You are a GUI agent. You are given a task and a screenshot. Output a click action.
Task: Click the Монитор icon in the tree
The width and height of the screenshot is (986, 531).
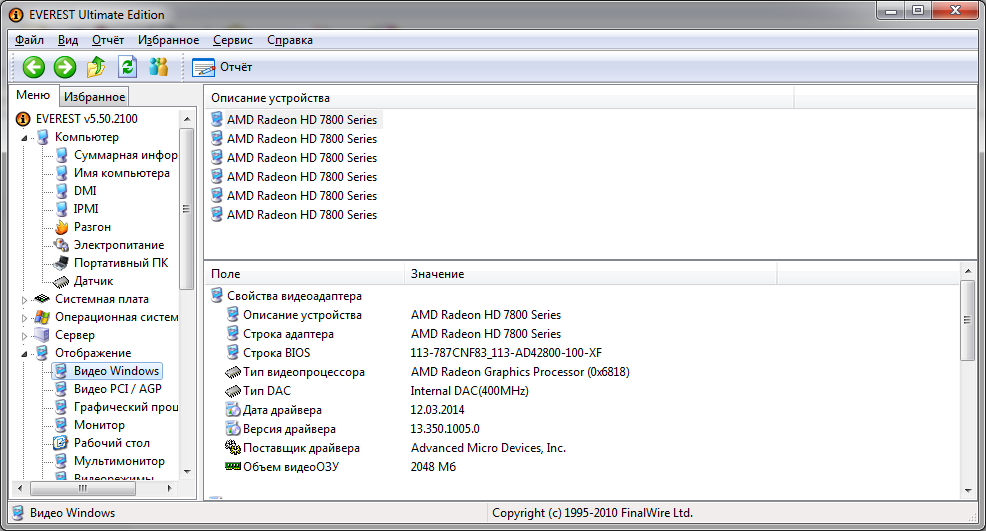pos(61,425)
